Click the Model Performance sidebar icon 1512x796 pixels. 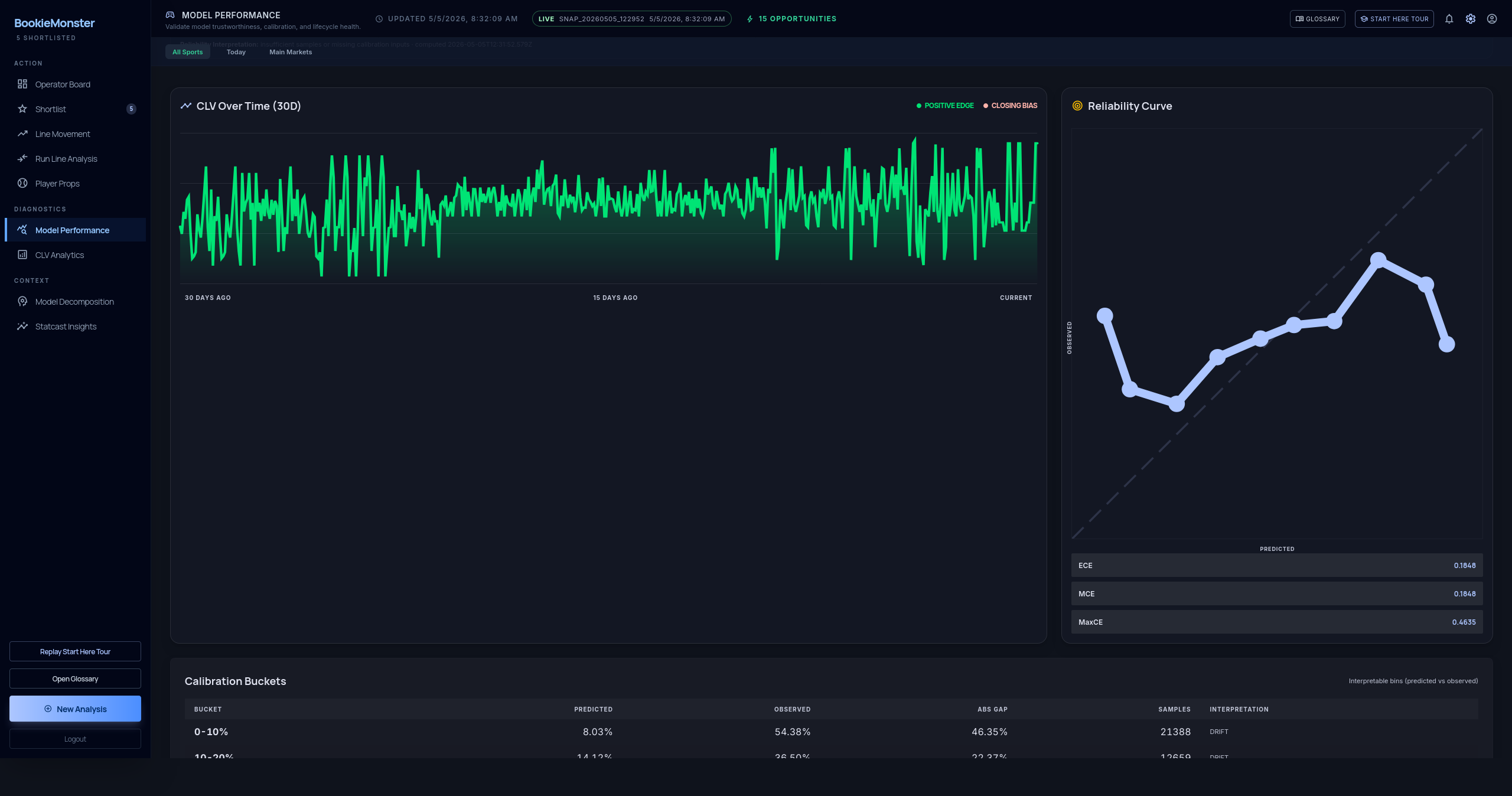tap(22, 230)
